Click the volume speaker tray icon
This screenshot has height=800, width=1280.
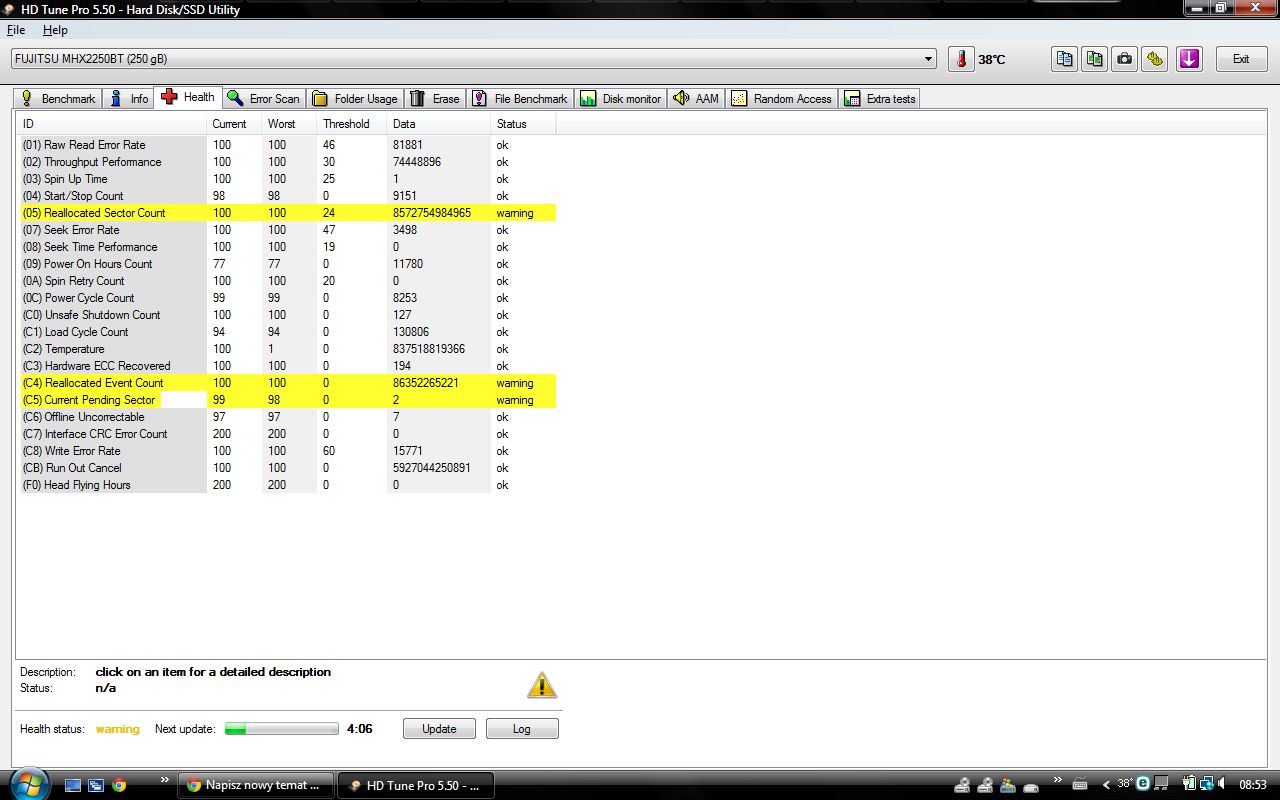[x=1223, y=784]
